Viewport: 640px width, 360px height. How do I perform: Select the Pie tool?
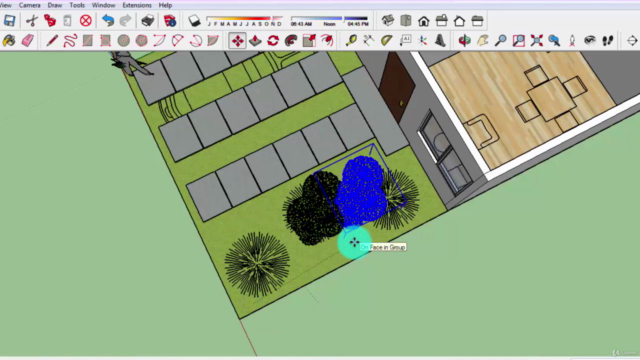(x=213, y=41)
